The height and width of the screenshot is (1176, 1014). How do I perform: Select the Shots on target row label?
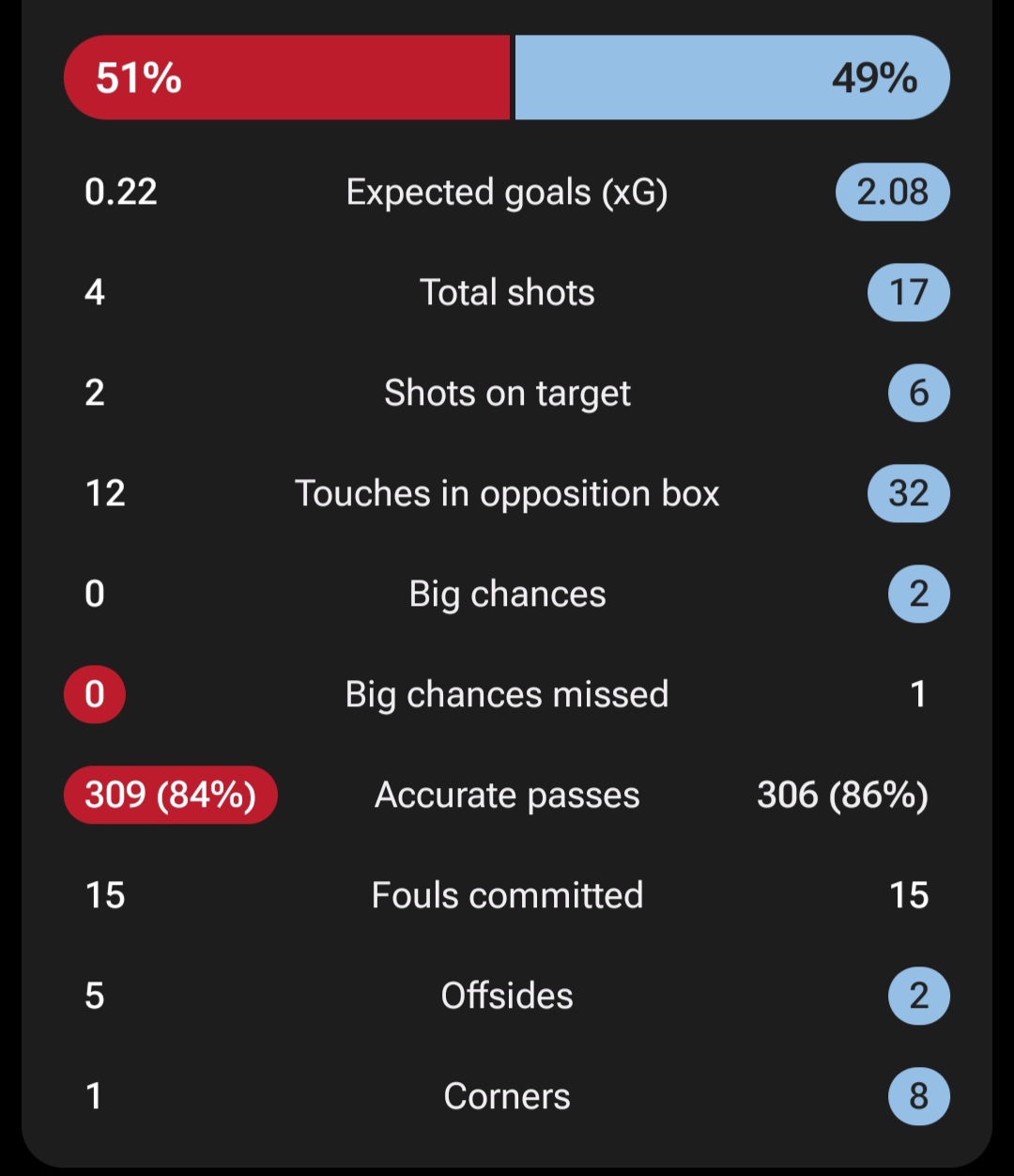[507, 394]
